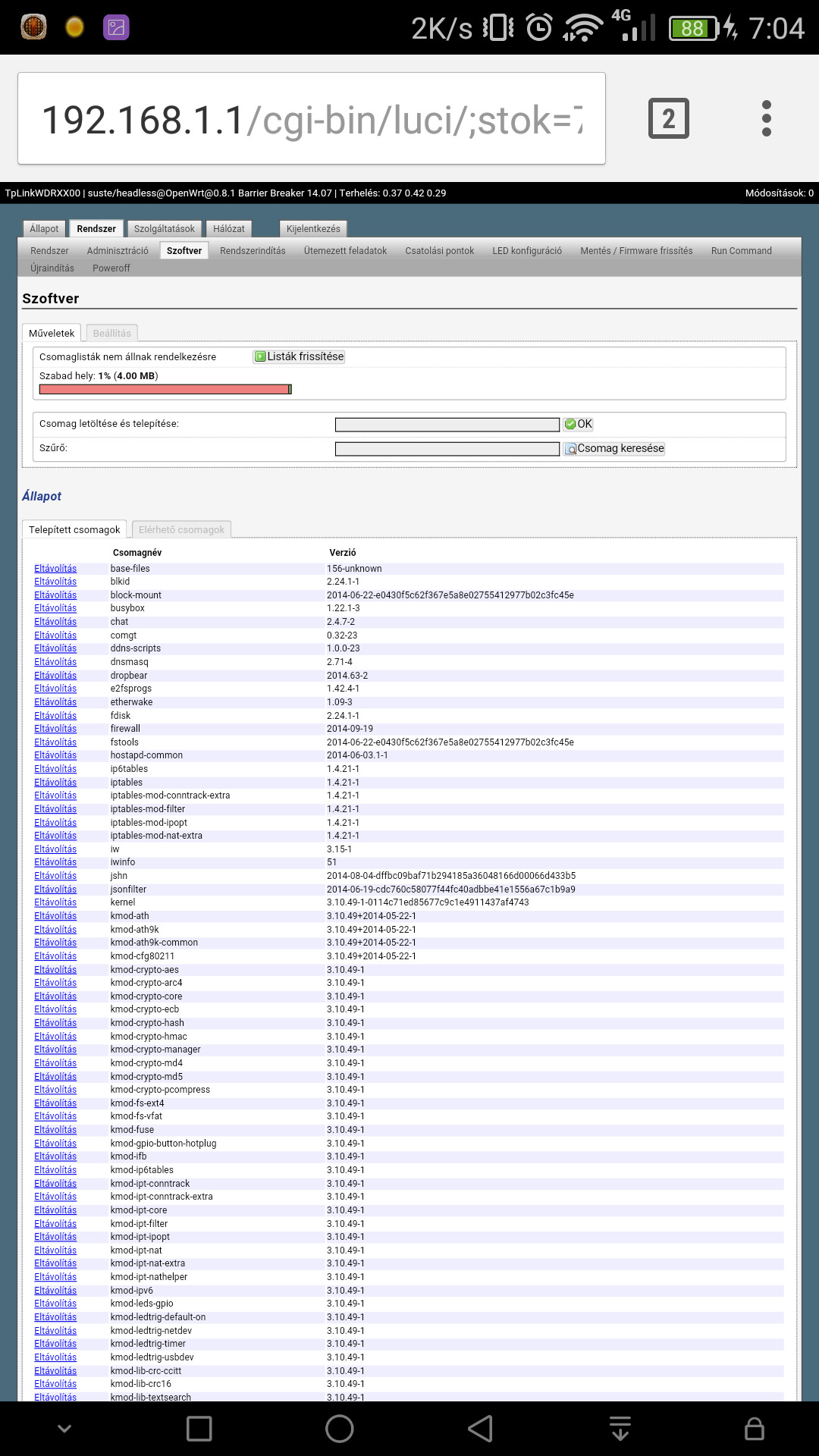This screenshot has width=819, height=1456.
Task: Tap the Android back navigation triangle
Action: 480,1429
